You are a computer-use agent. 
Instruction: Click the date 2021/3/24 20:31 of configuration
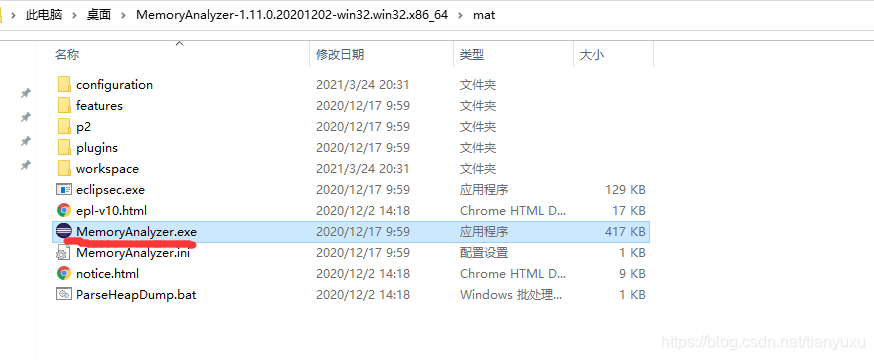363,85
